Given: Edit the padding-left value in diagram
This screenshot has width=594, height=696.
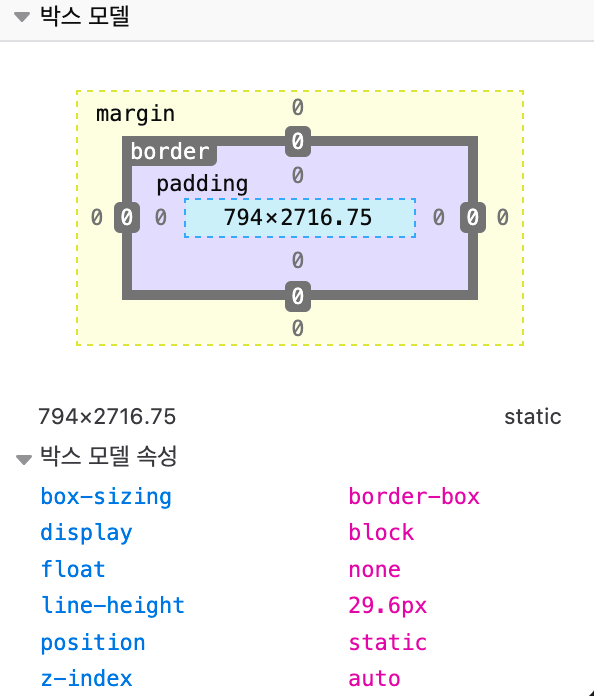Looking at the screenshot, I should [x=160, y=217].
